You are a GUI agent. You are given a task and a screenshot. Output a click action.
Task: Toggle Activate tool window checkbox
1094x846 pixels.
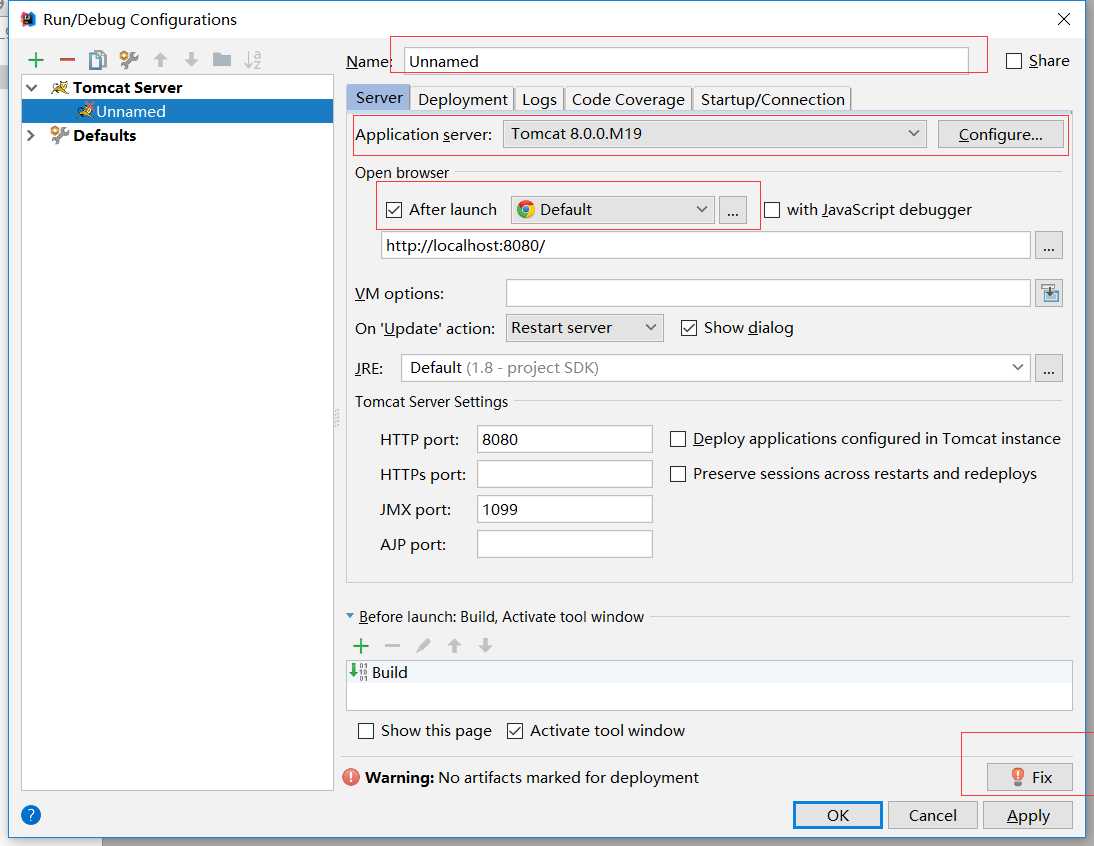515,731
